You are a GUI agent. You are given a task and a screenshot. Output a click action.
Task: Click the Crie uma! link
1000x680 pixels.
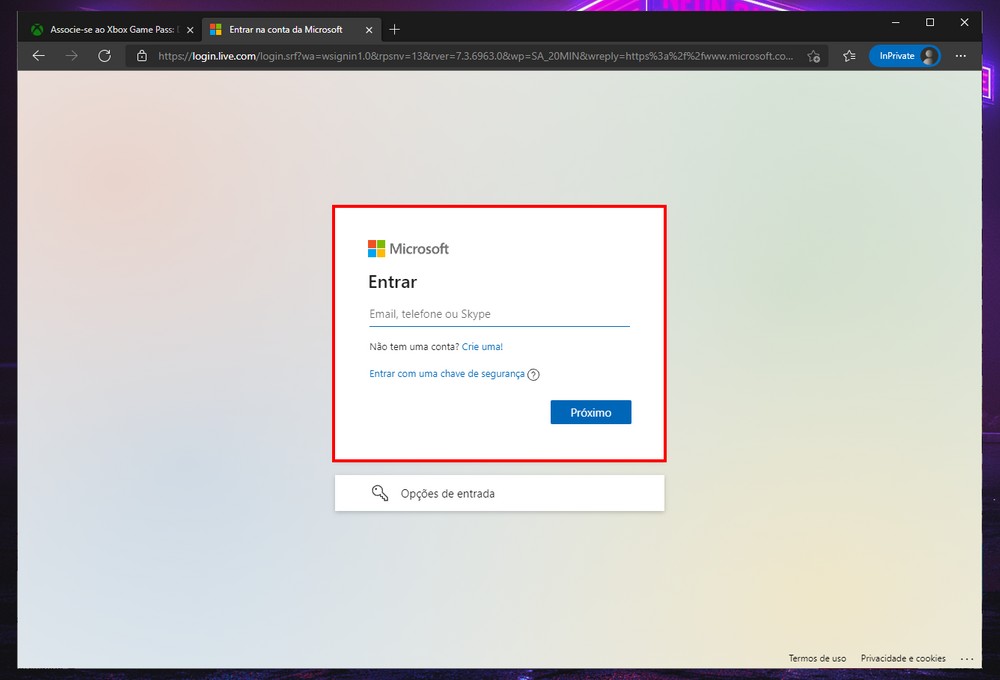[x=482, y=347]
